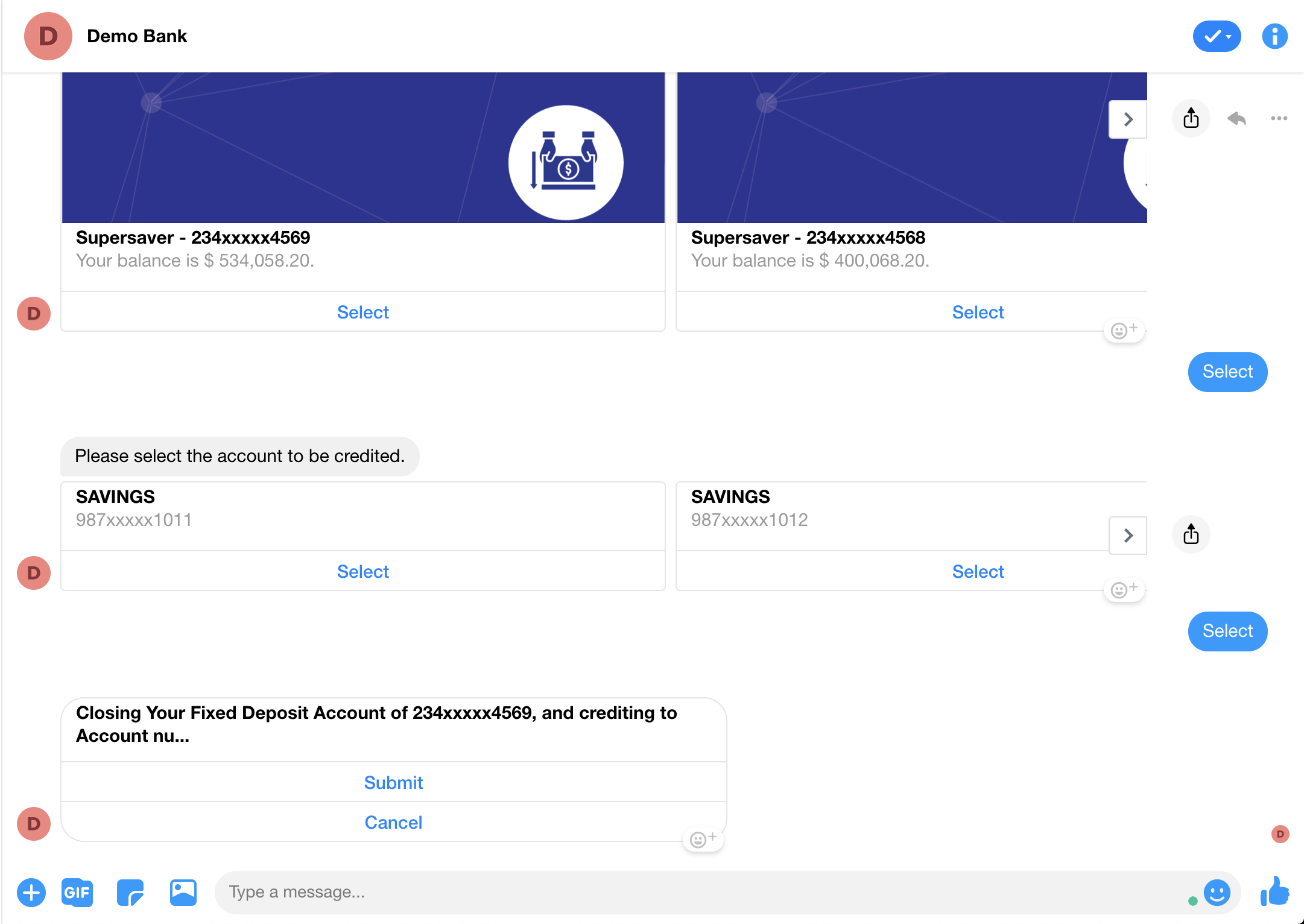Image resolution: width=1304 pixels, height=924 pixels.
Task: Reply to the Supersaver carousel message
Action: point(1236,118)
